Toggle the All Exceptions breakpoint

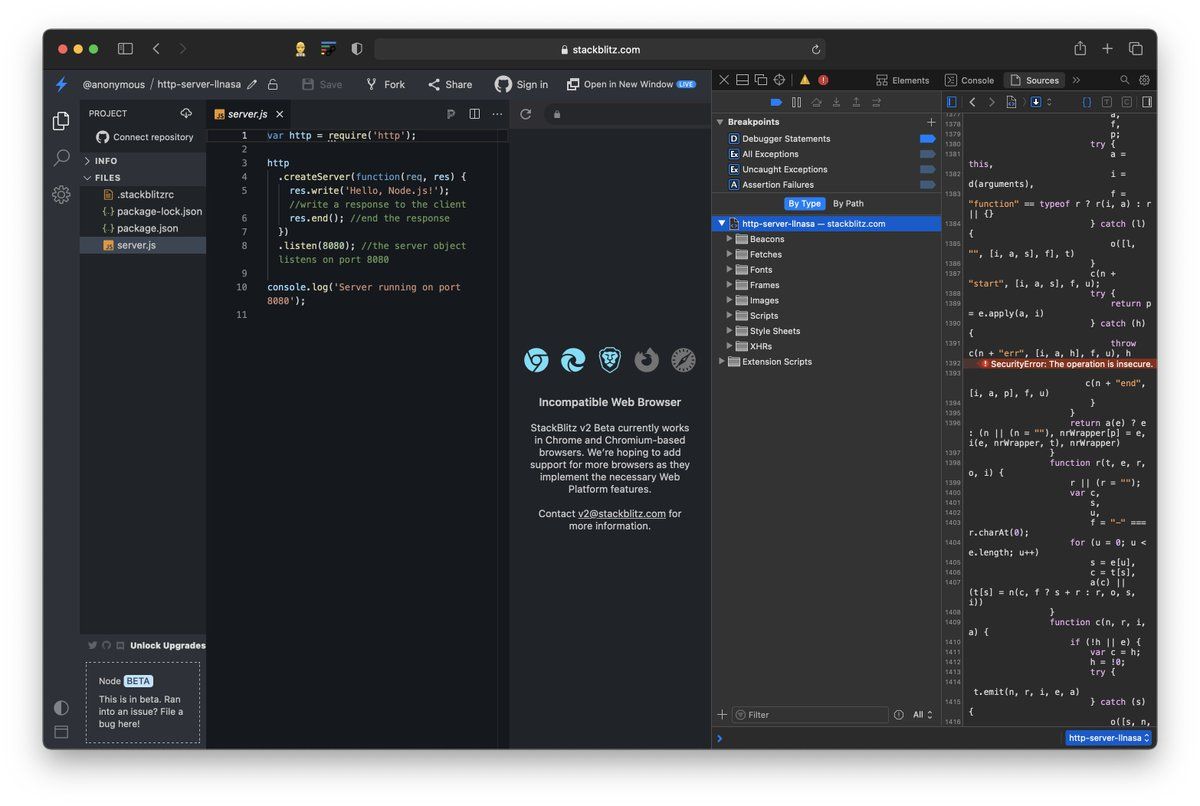point(927,154)
